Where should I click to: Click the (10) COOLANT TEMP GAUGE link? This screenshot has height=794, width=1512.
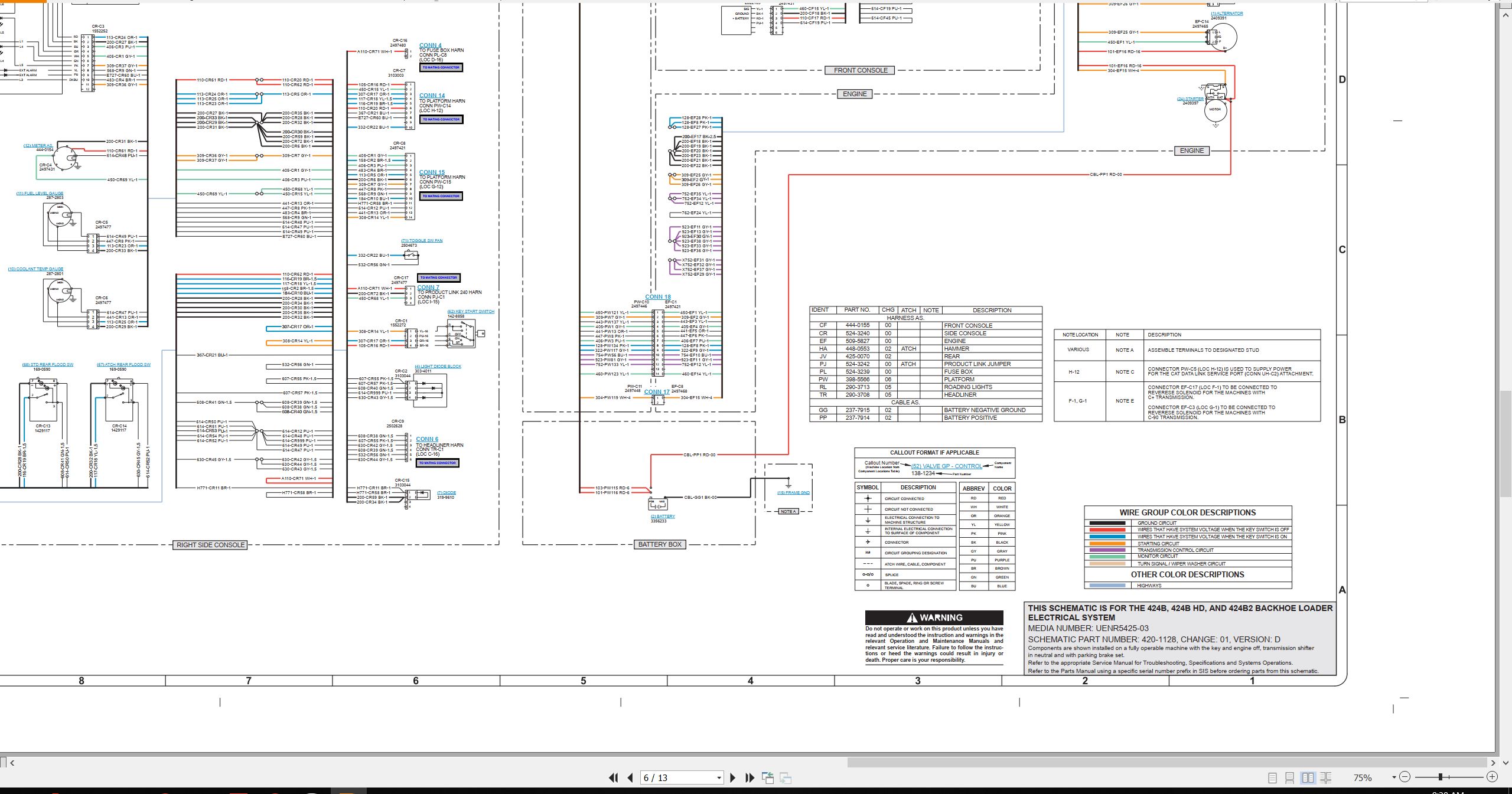36,269
